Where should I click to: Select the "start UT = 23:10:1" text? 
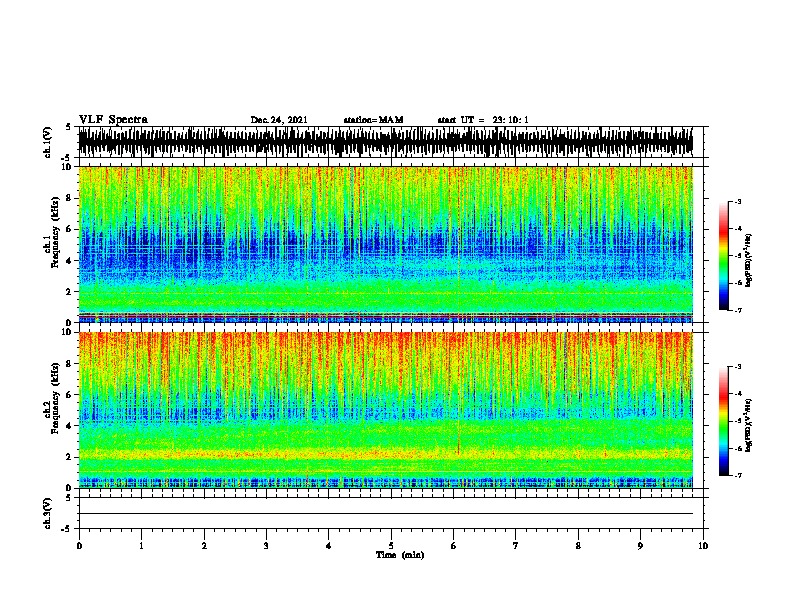coord(483,120)
